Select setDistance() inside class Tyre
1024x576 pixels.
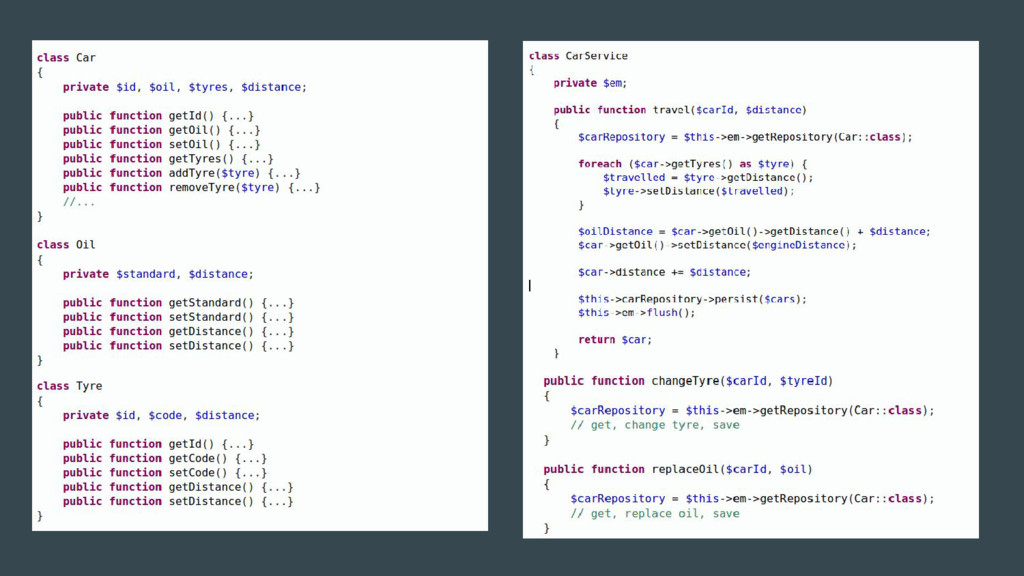pos(178,502)
